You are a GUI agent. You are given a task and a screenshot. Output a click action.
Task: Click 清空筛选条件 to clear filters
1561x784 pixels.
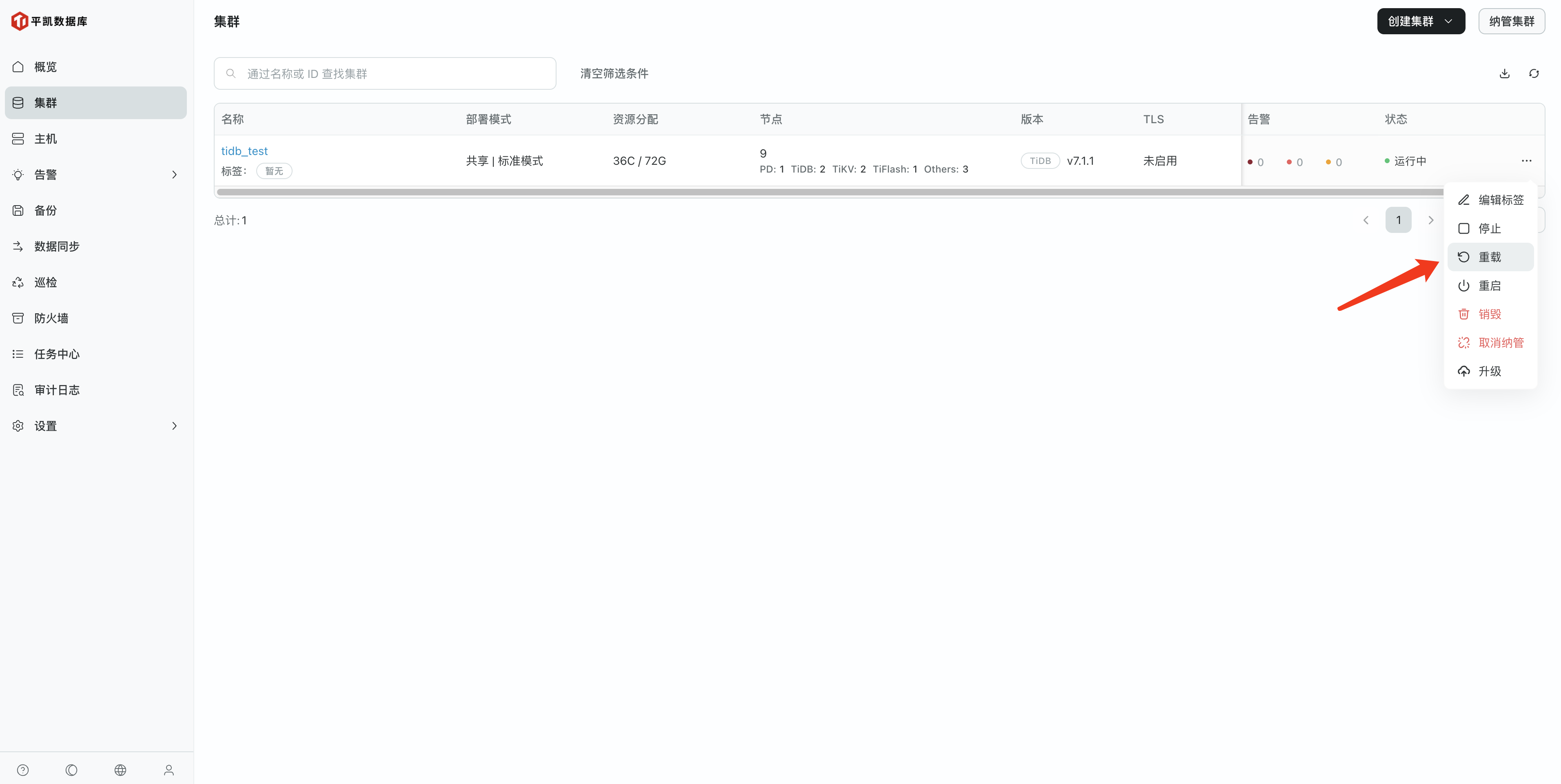coord(614,73)
